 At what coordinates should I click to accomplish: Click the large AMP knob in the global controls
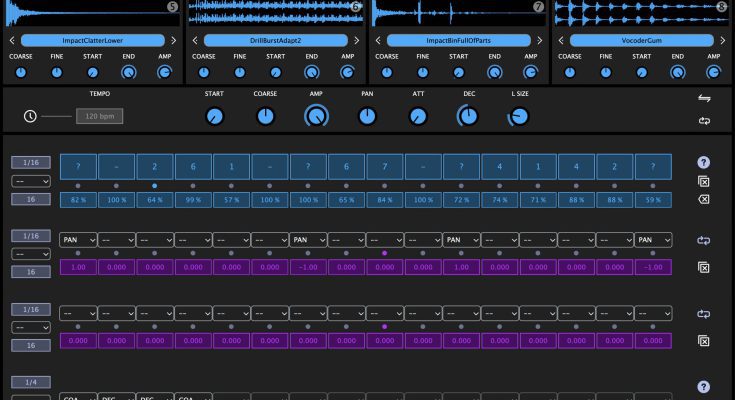point(317,116)
